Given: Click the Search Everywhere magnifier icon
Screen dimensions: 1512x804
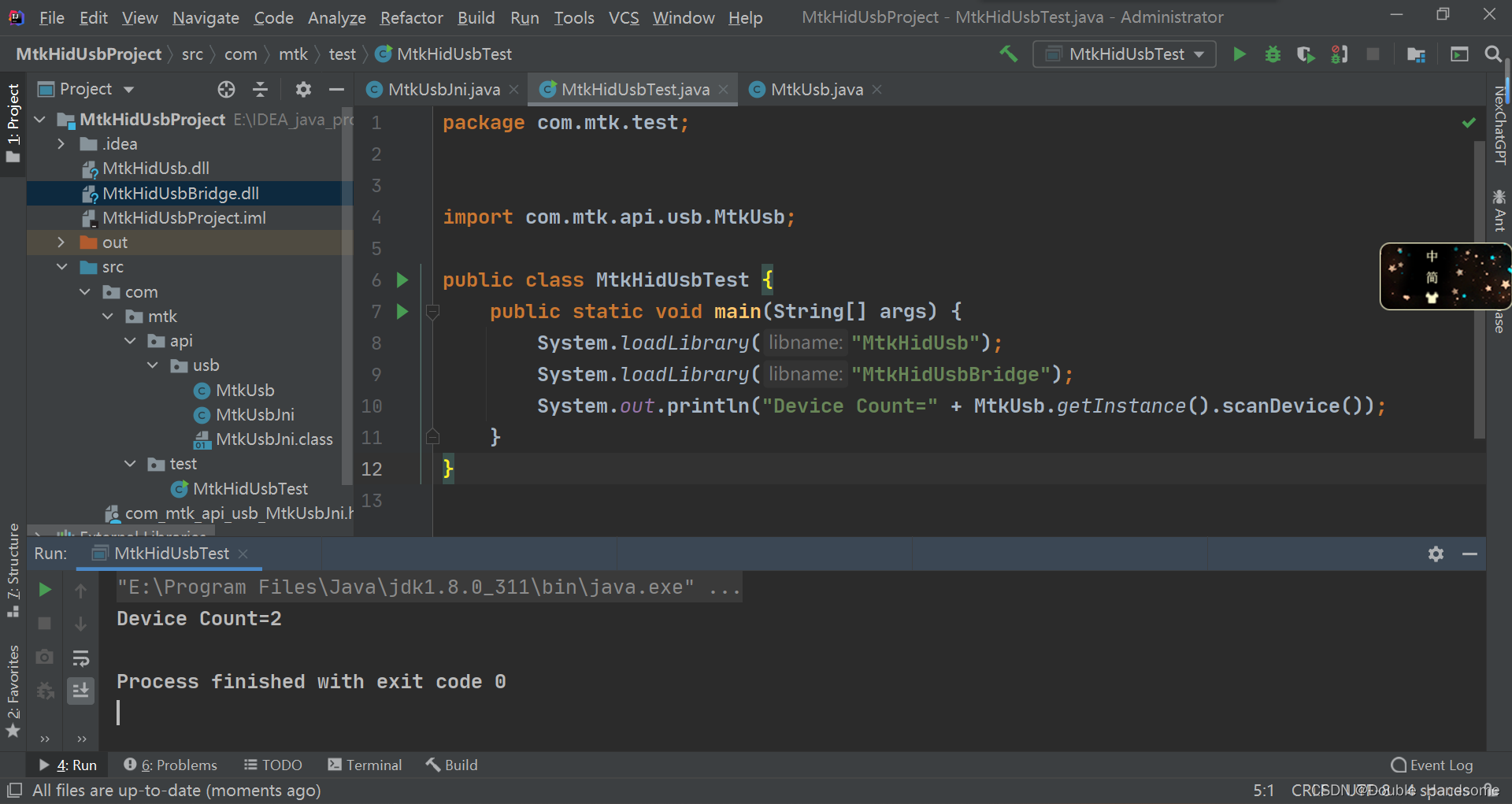Looking at the screenshot, I should [1492, 54].
